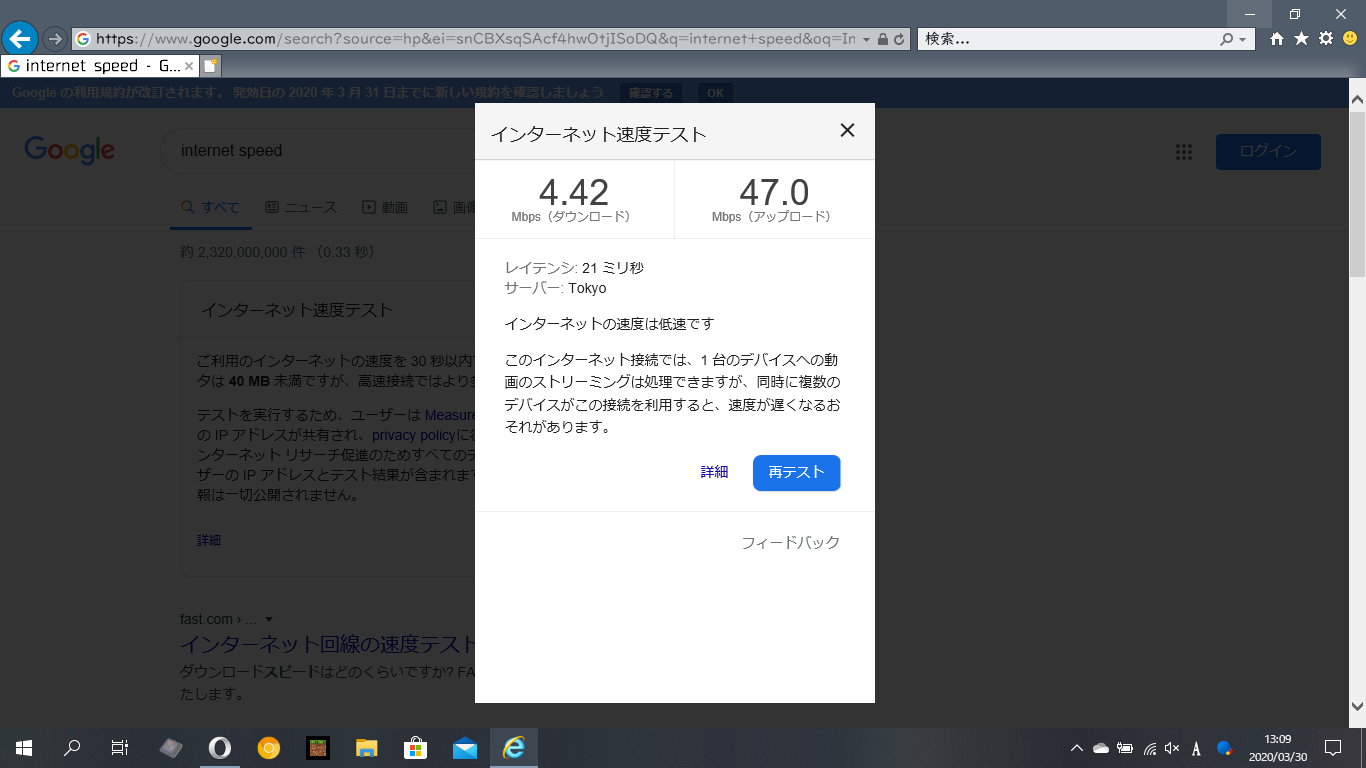Click the OneDrive cloud tray icon
Image resolution: width=1366 pixels, height=768 pixels.
pyautogui.click(x=1101, y=747)
